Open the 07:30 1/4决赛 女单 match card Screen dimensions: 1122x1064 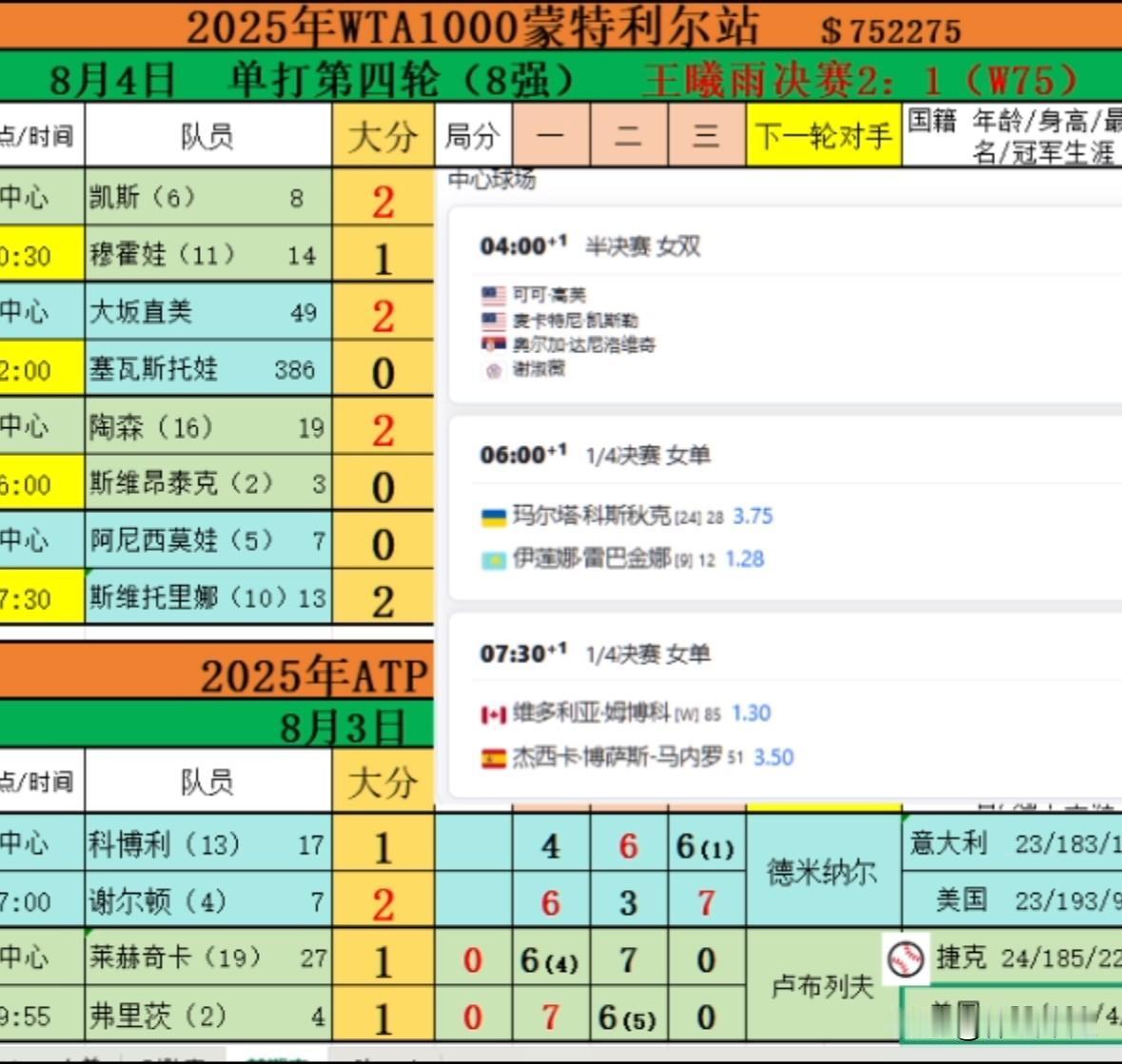tap(785, 705)
